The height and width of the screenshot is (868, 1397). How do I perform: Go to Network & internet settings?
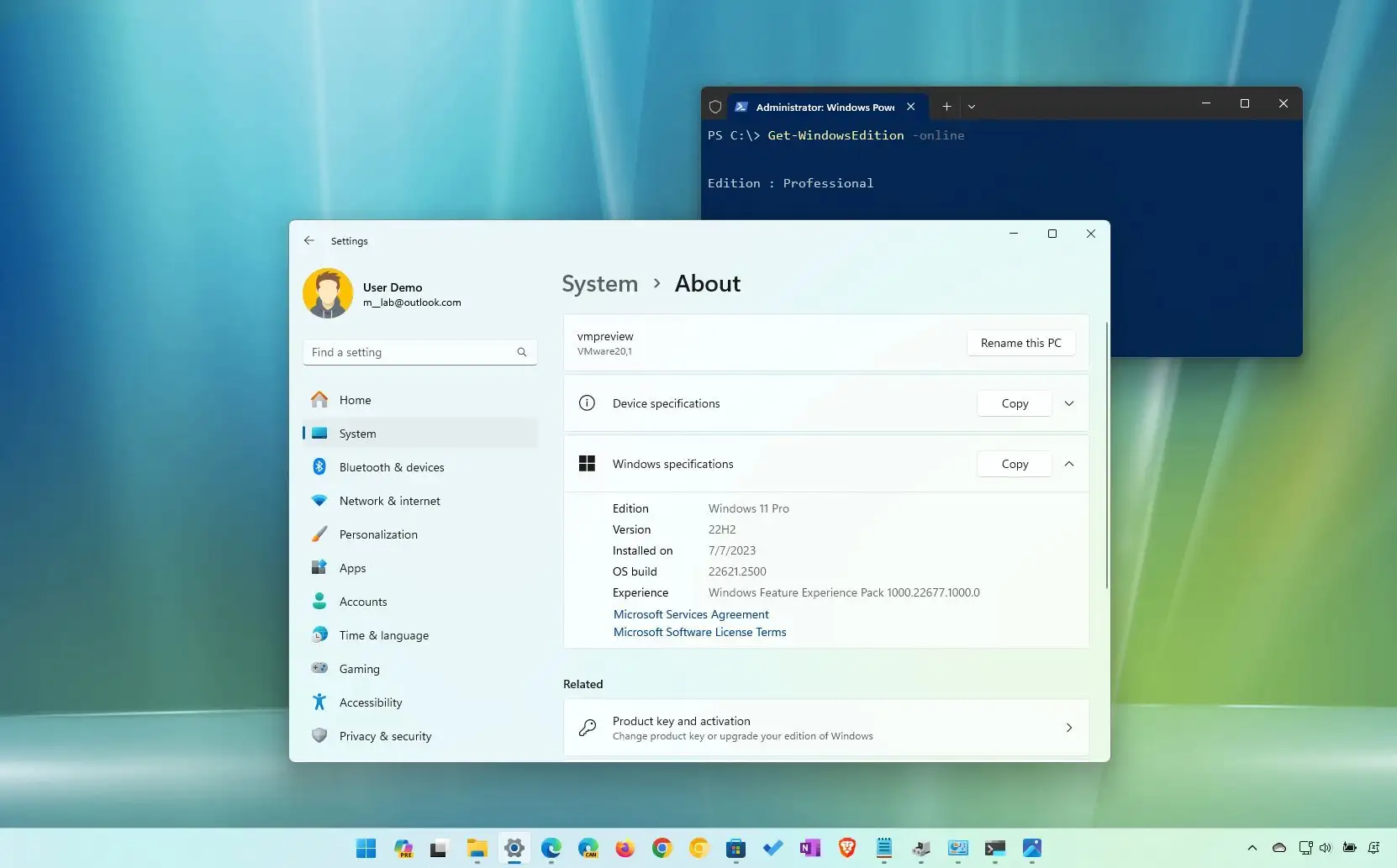pyautogui.click(x=419, y=501)
